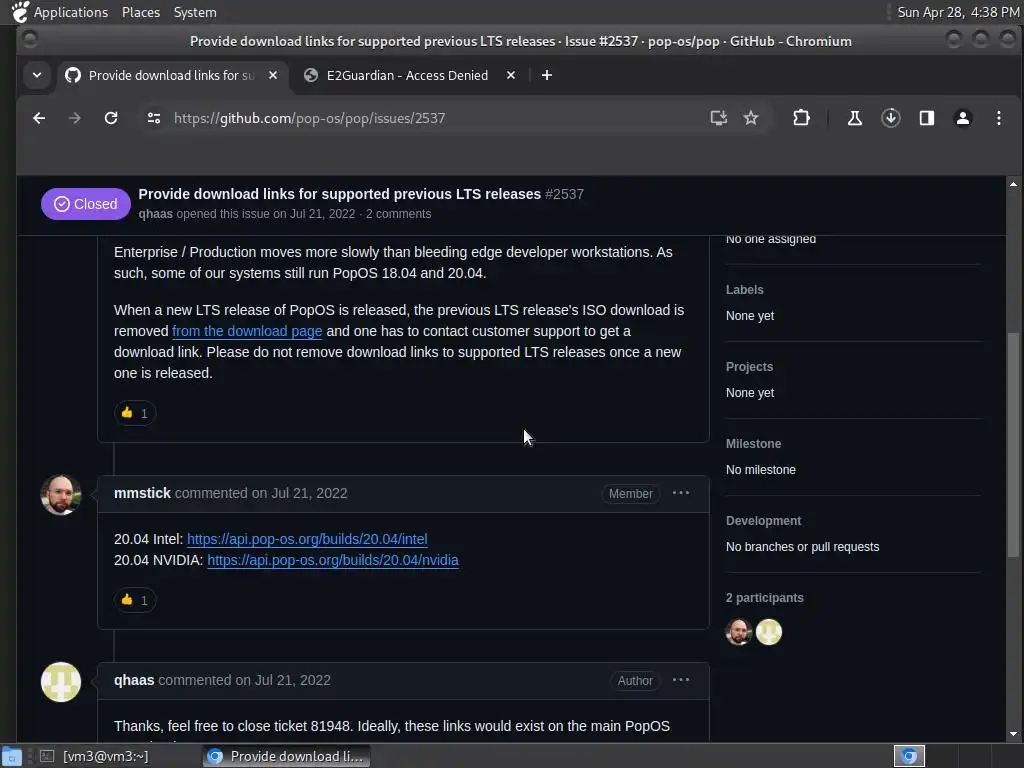Open a new browser tab
The height and width of the screenshot is (768, 1024).
[547, 75]
